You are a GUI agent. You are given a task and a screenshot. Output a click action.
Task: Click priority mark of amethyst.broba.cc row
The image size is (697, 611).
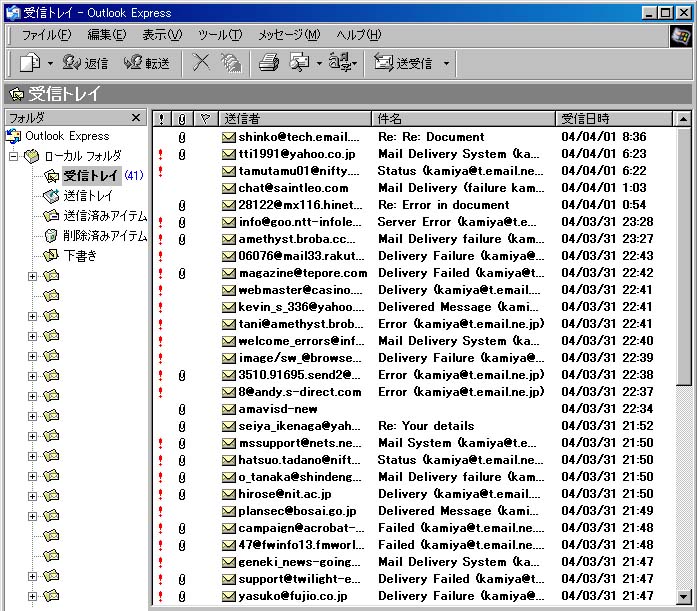click(x=160, y=239)
